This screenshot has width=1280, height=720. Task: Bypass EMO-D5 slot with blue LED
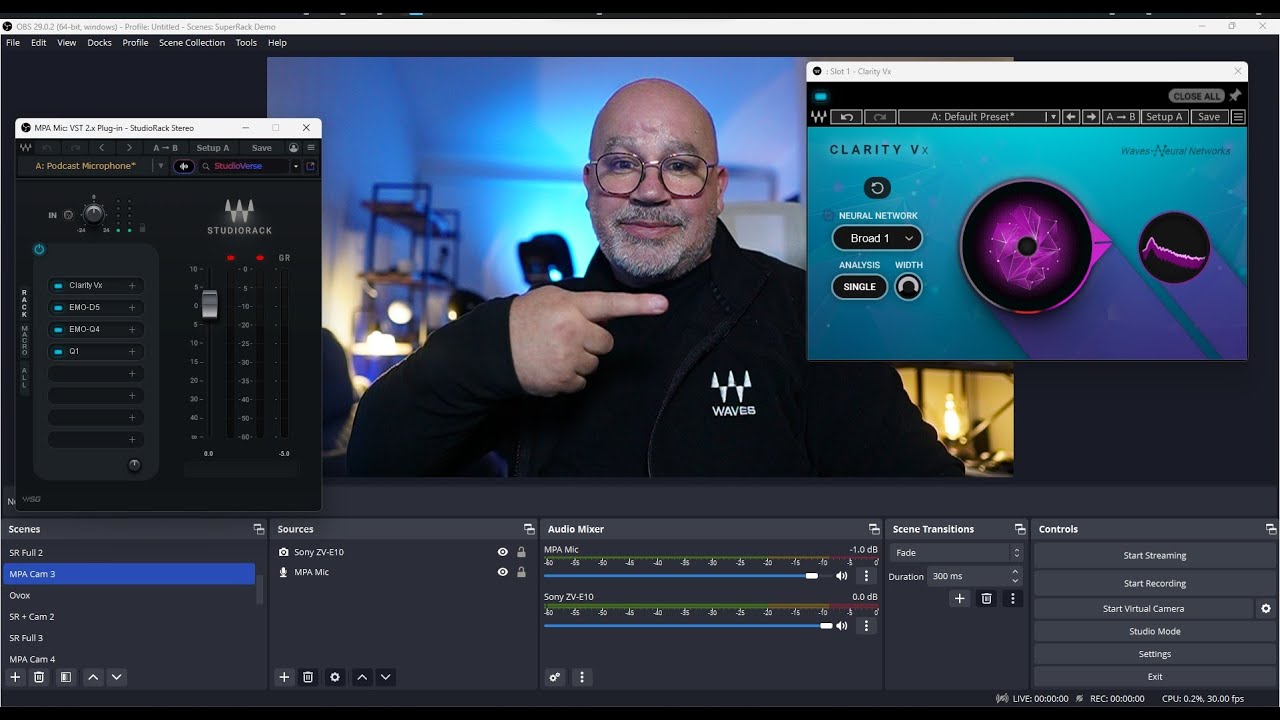(x=58, y=307)
